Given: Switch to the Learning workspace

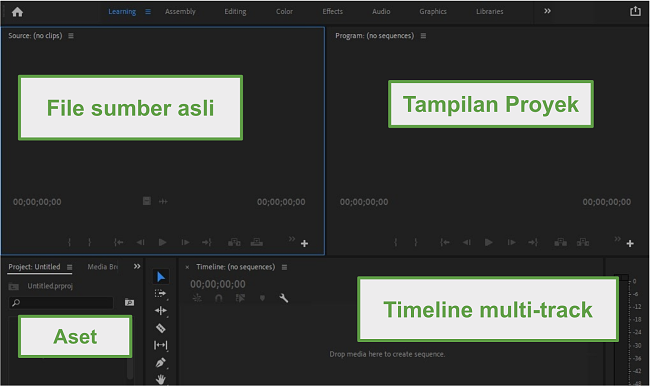Looking at the screenshot, I should [122, 12].
